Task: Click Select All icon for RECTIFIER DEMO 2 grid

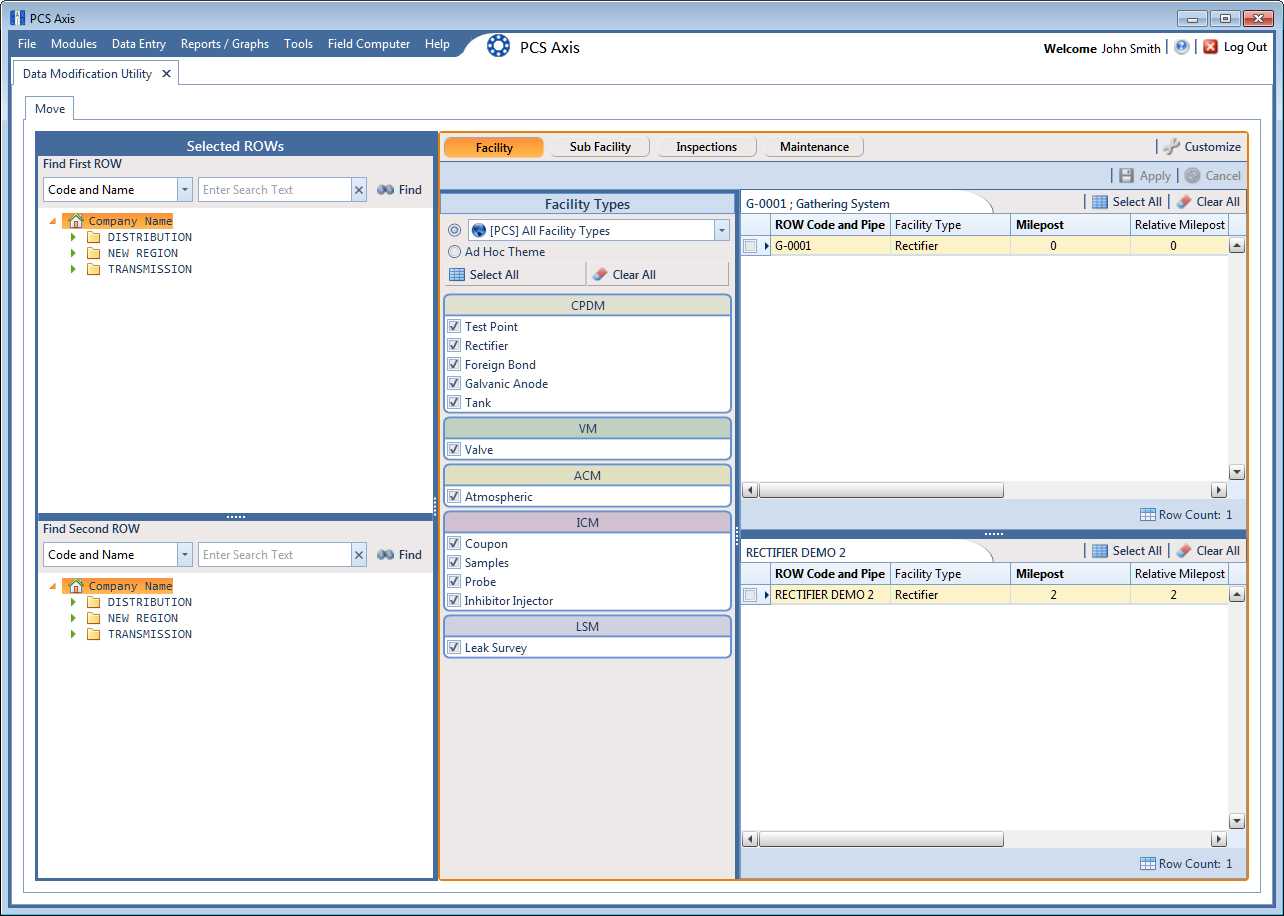Action: (1100, 551)
